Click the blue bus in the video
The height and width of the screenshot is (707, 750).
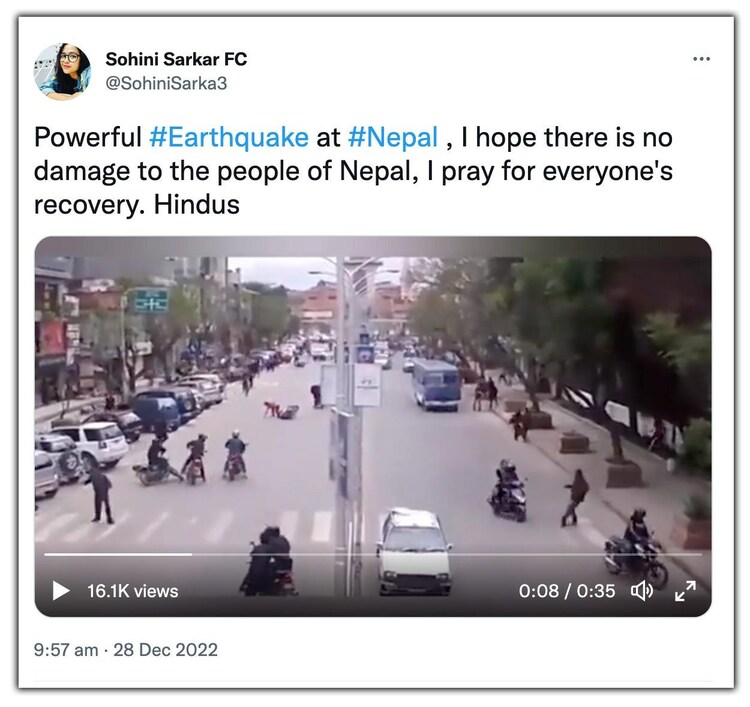coord(436,385)
